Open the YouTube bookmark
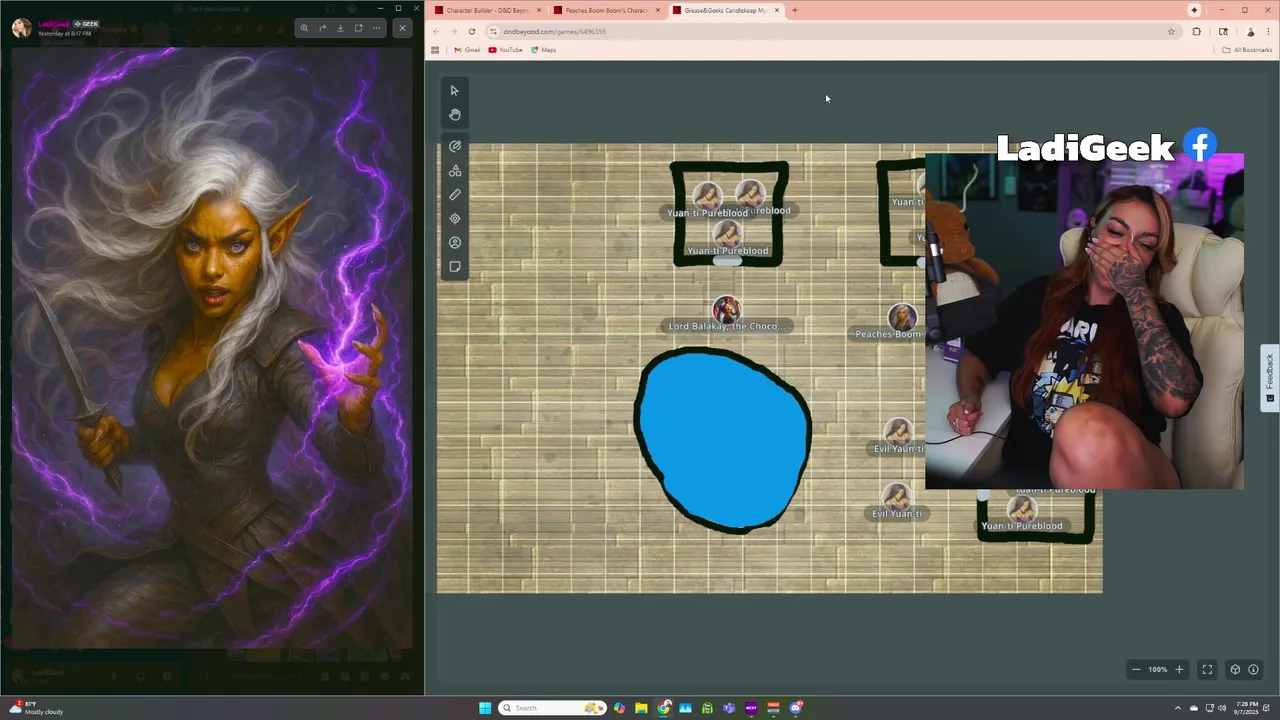 [x=506, y=50]
